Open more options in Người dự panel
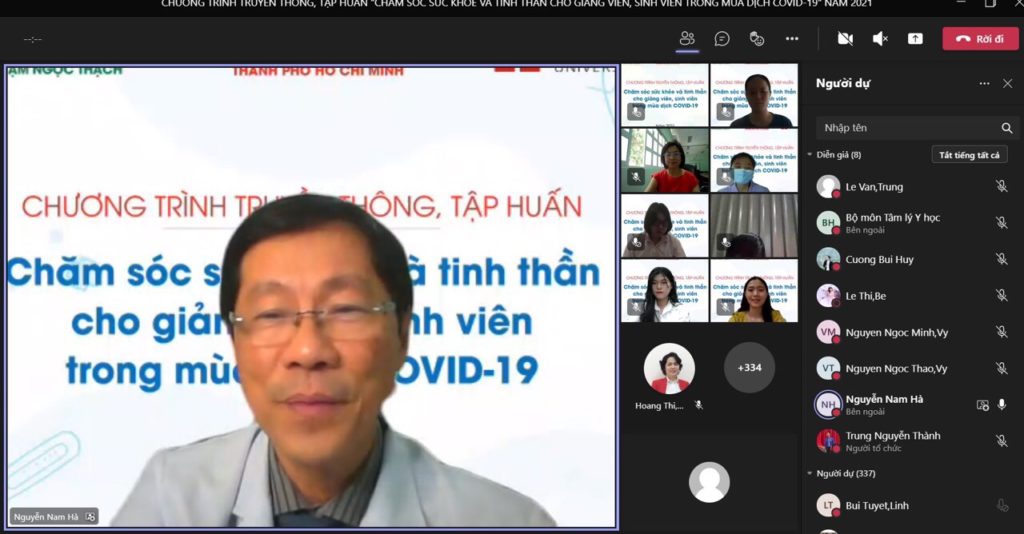1024x534 pixels. pyautogui.click(x=984, y=83)
